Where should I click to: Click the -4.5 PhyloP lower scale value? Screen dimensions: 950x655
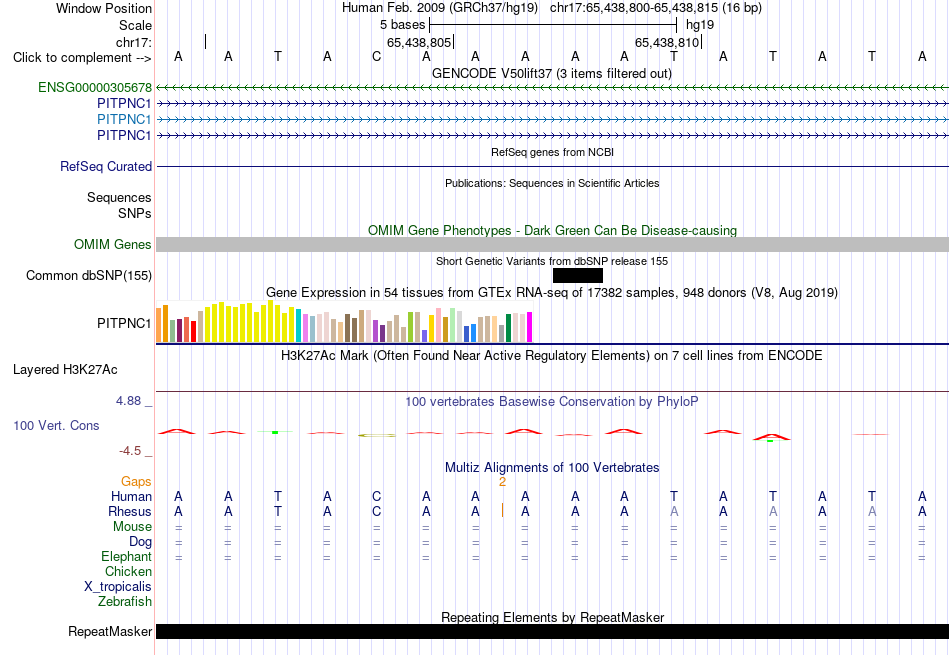tap(130, 450)
